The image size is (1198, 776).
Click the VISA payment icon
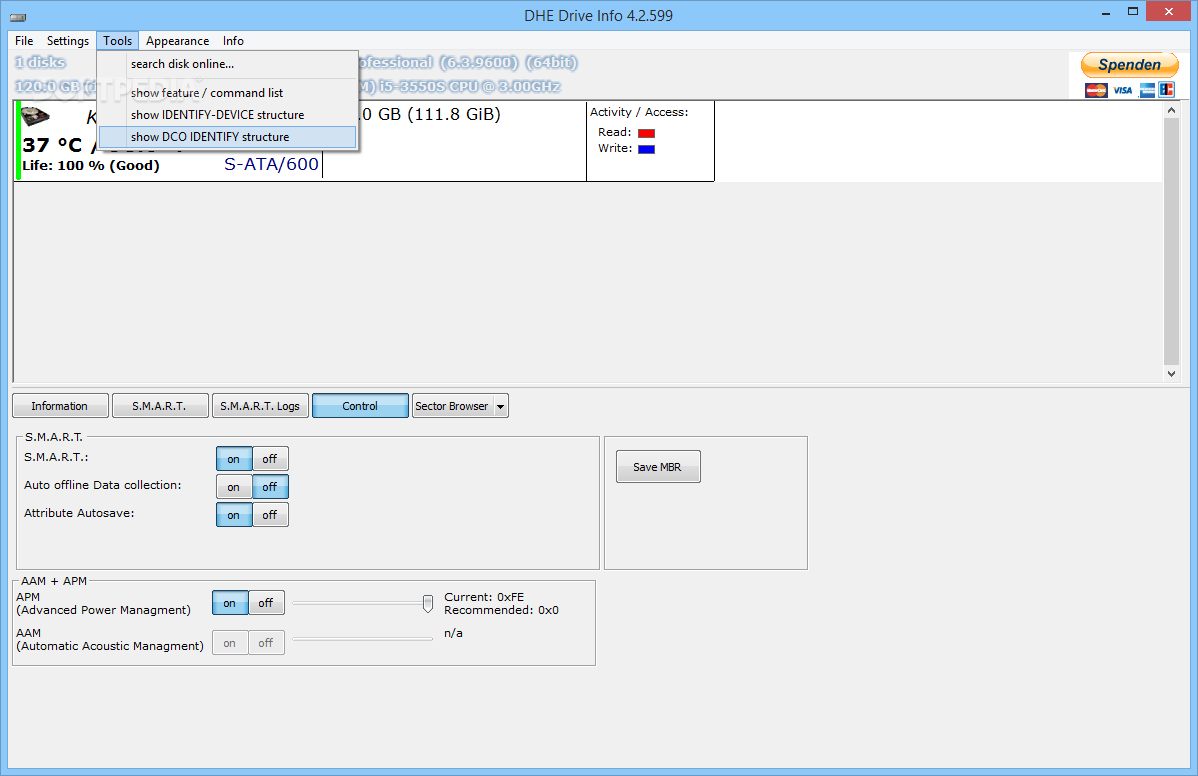point(1122,90)
